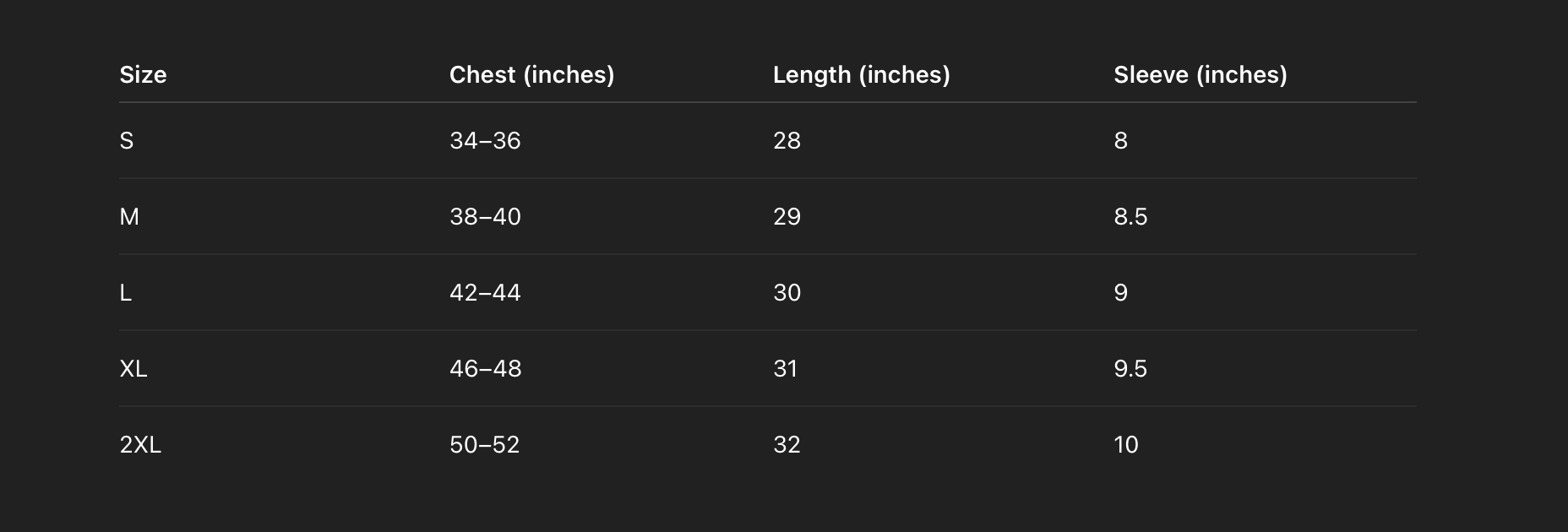Click the Size column header

click(143, 75)
